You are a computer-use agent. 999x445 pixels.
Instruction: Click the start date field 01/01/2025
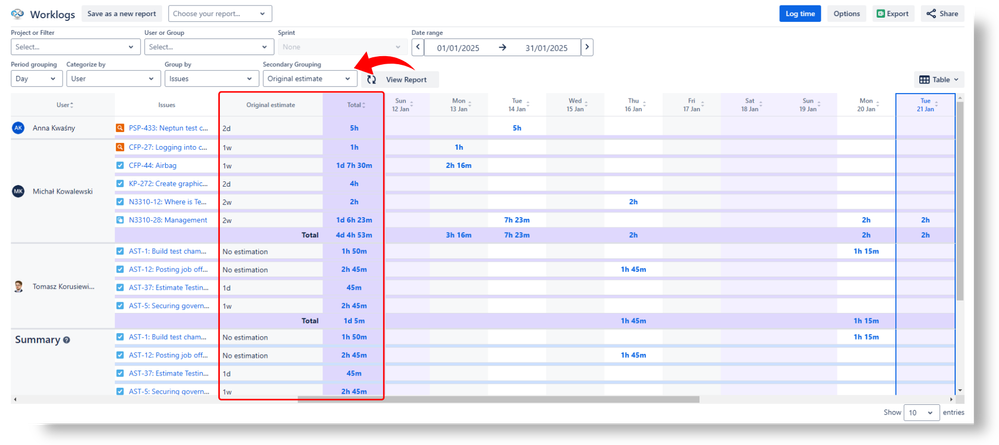point(457,48)
